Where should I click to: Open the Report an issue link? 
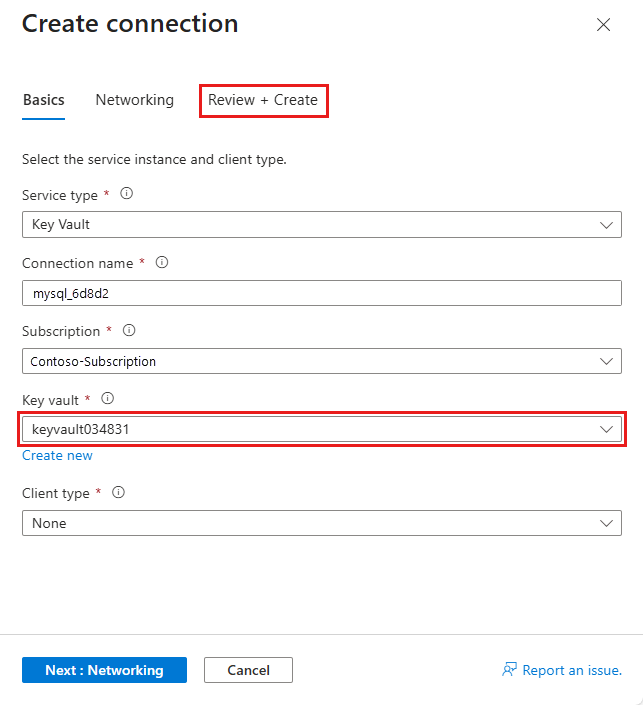point(572,670)
